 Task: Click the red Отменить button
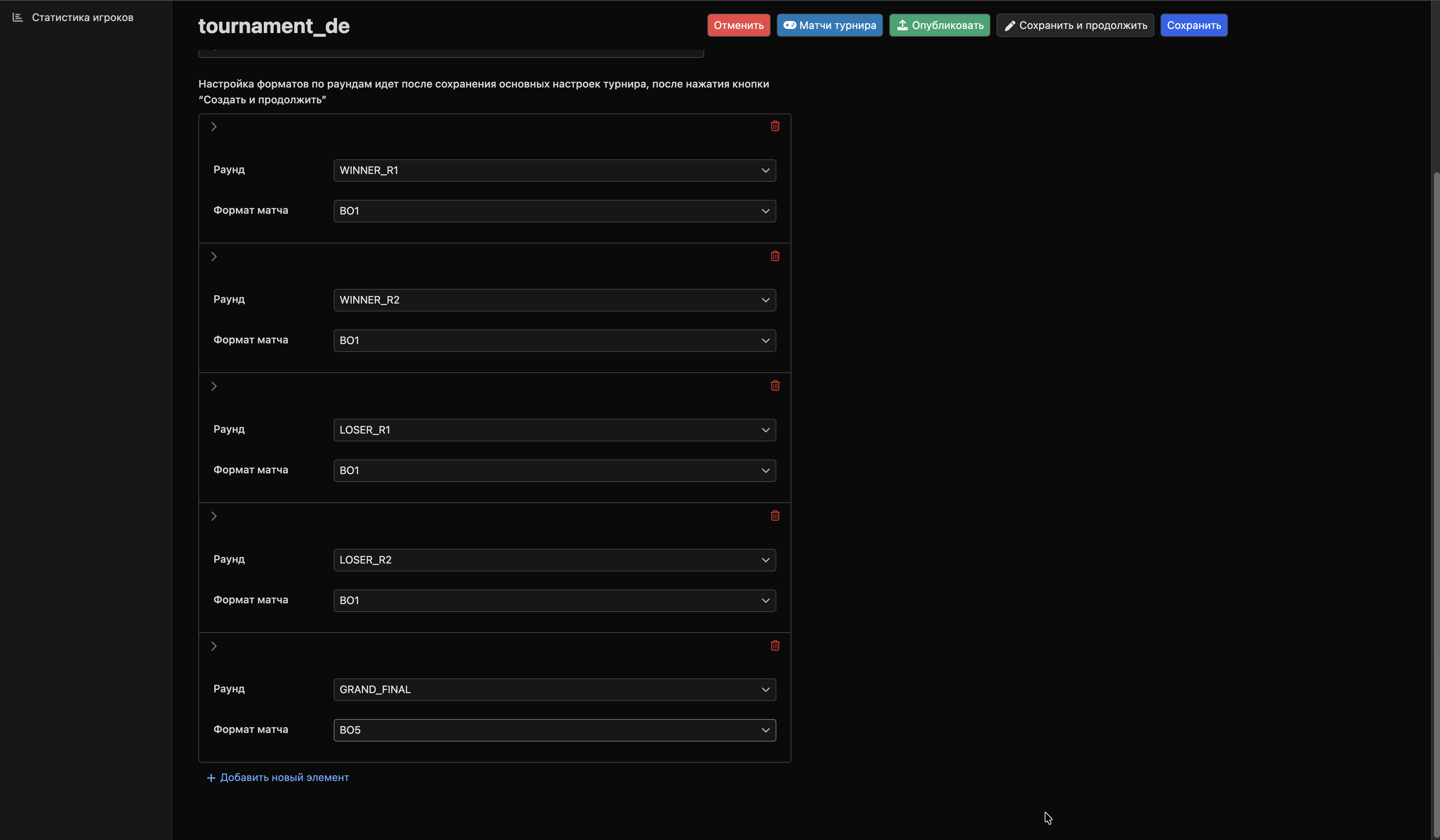click(738, 25)
